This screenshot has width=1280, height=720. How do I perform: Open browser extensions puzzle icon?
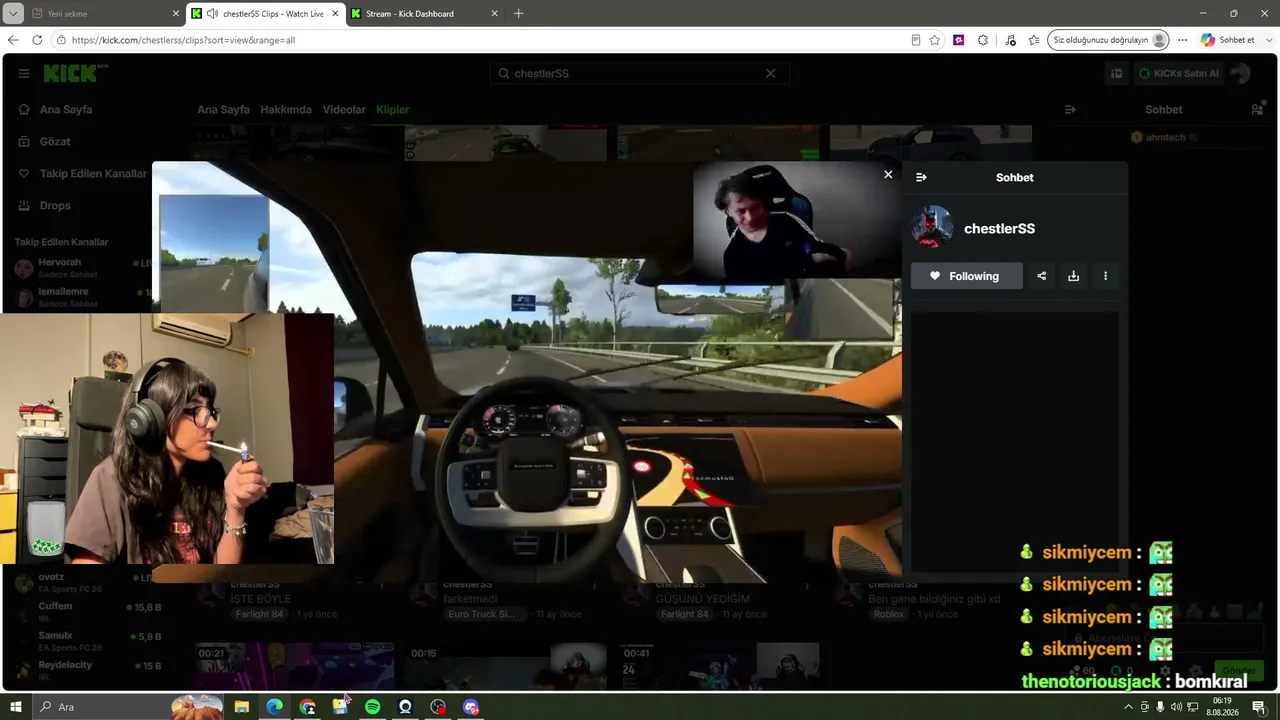point(983,40)
